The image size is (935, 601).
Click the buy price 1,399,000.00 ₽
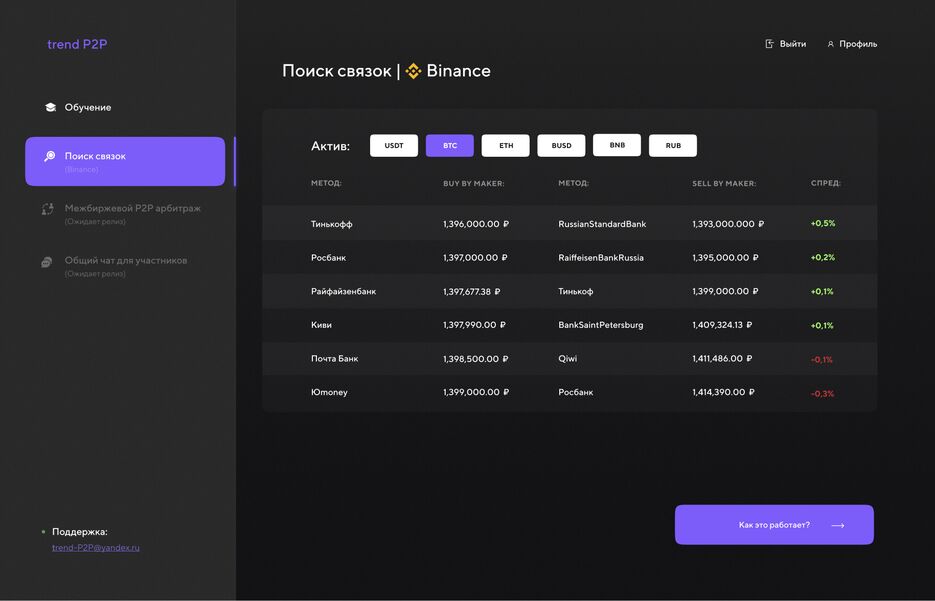click(x=476, y=392)
